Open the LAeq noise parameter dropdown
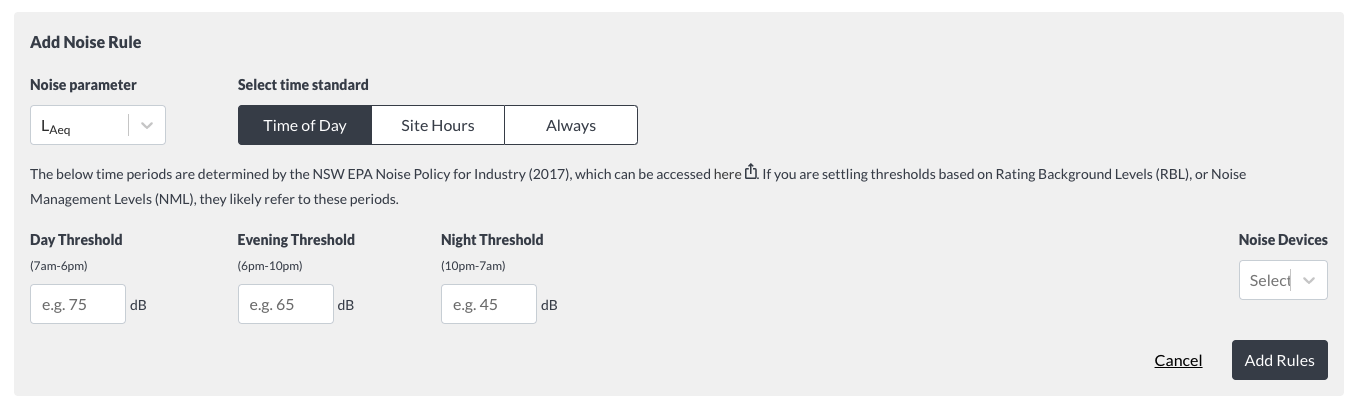This screenshot has width=1356, height=411. click(98, 125)
